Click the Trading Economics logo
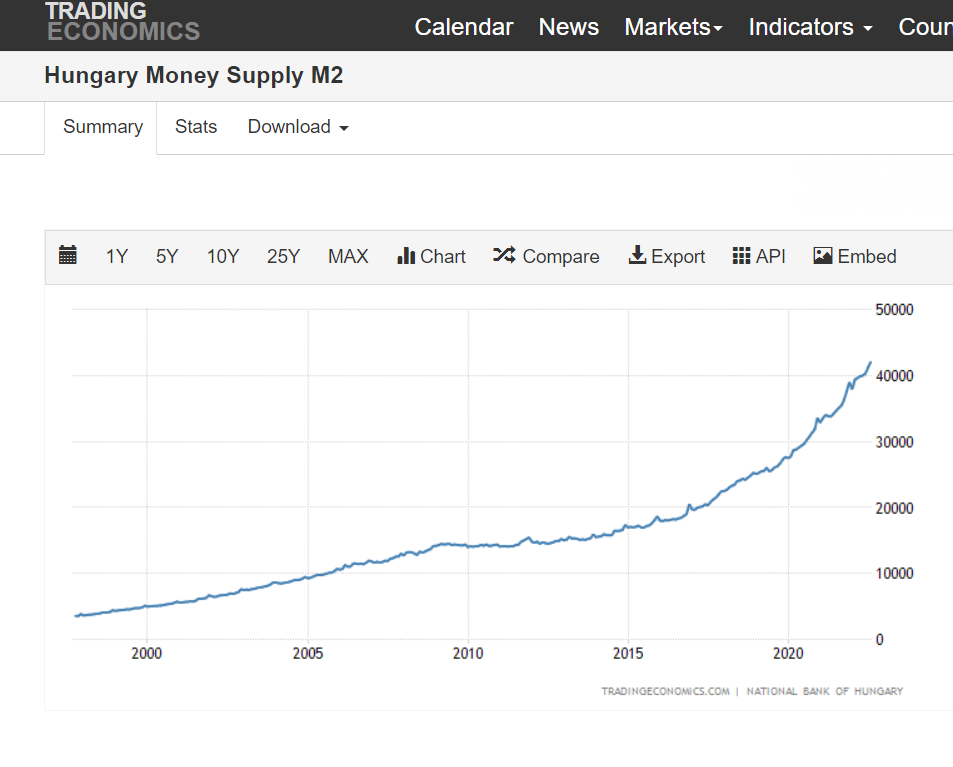The width and height of the screenshot is (953, 767). 122,22
